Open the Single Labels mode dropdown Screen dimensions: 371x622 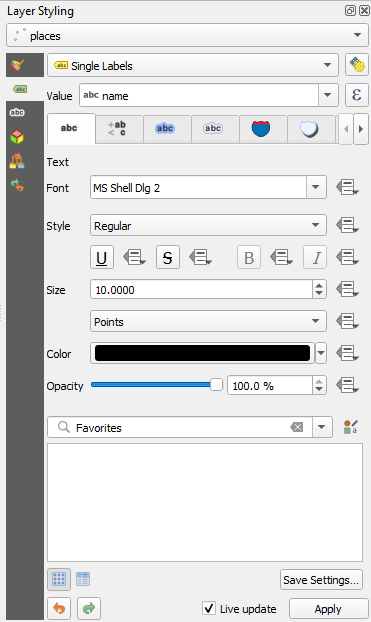(193, 65)
